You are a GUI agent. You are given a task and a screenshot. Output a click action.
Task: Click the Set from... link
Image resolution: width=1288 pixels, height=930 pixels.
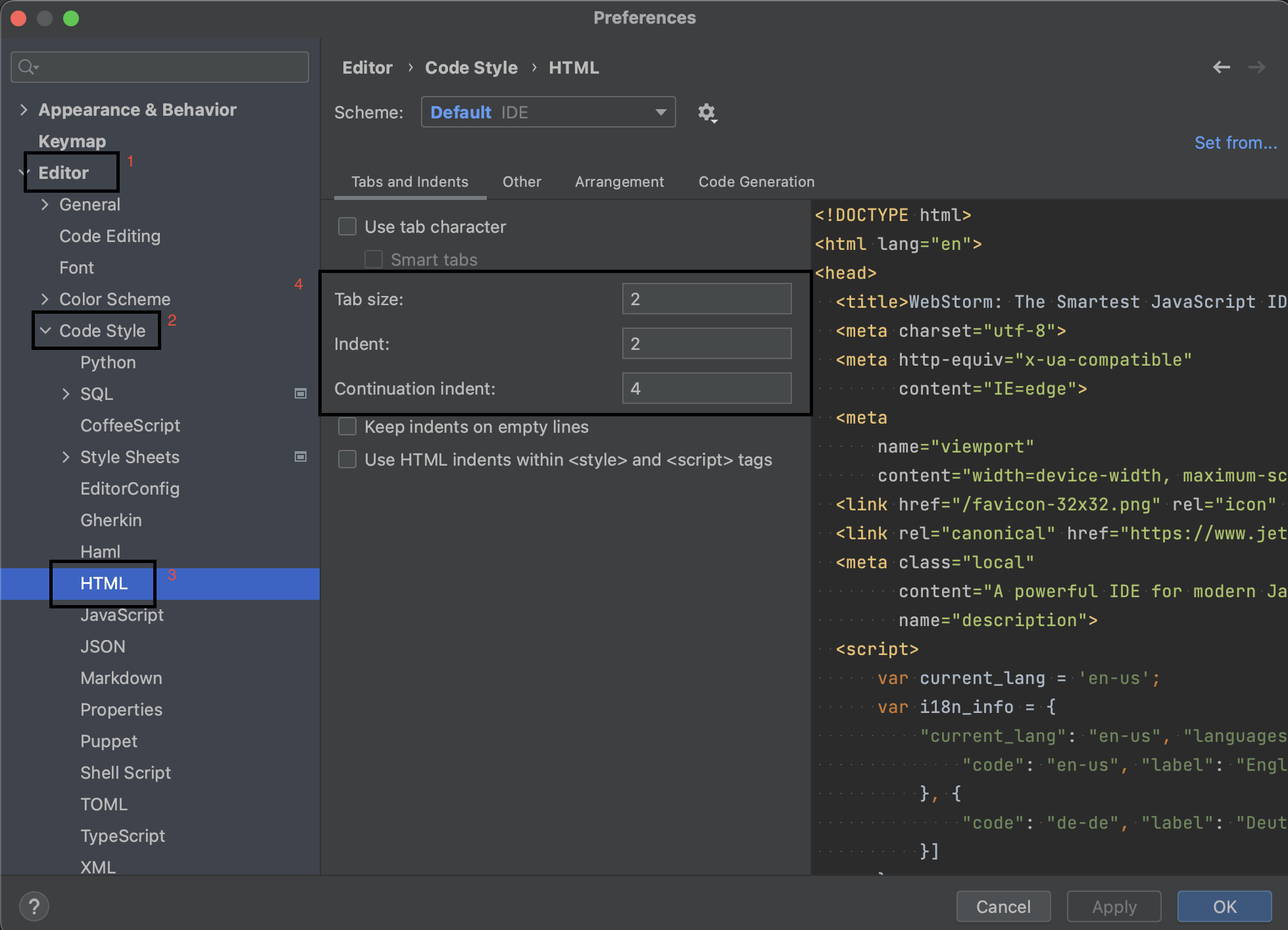(1235, 143)
